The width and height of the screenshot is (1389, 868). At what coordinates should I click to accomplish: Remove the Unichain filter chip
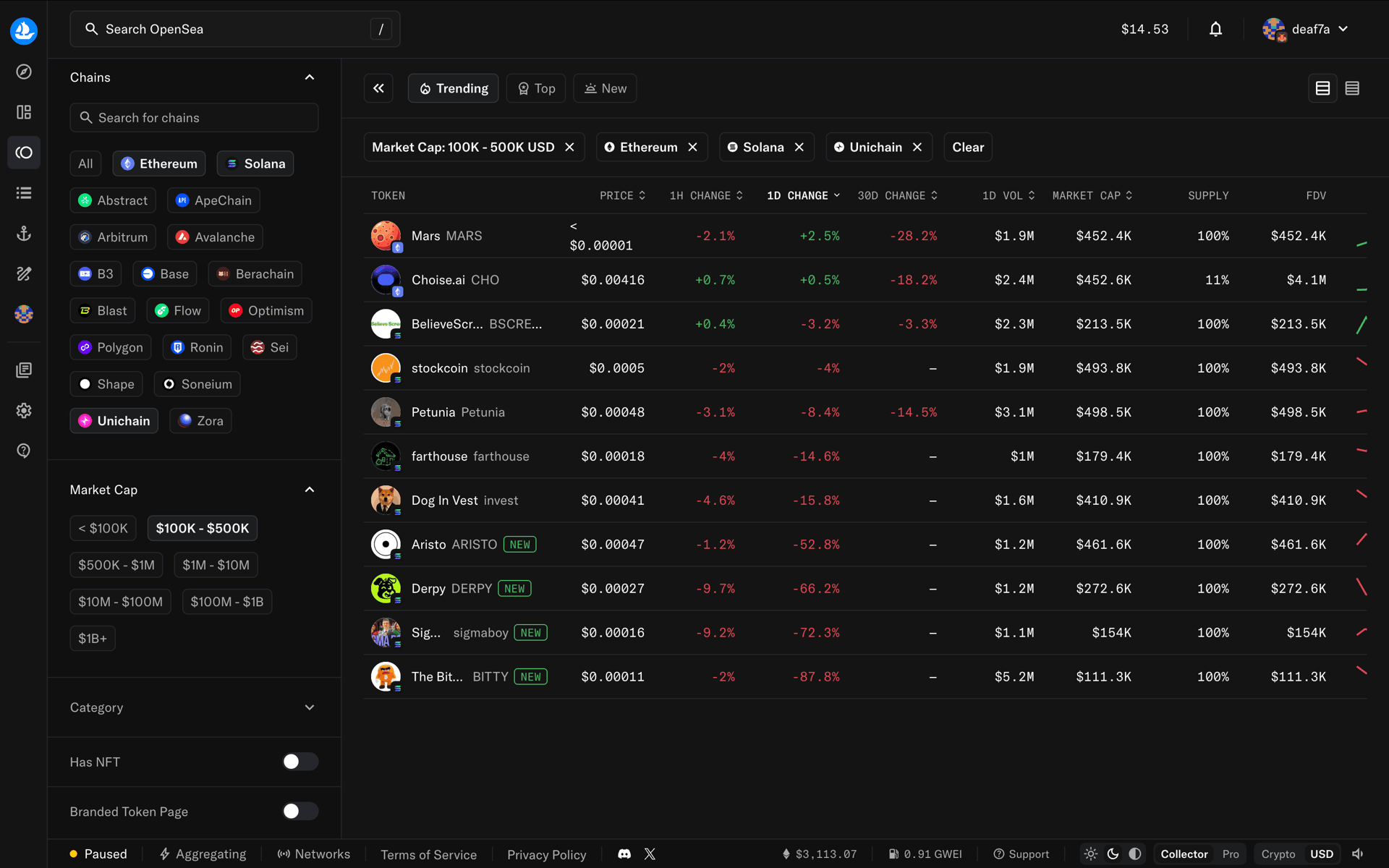tap(917, 148)
